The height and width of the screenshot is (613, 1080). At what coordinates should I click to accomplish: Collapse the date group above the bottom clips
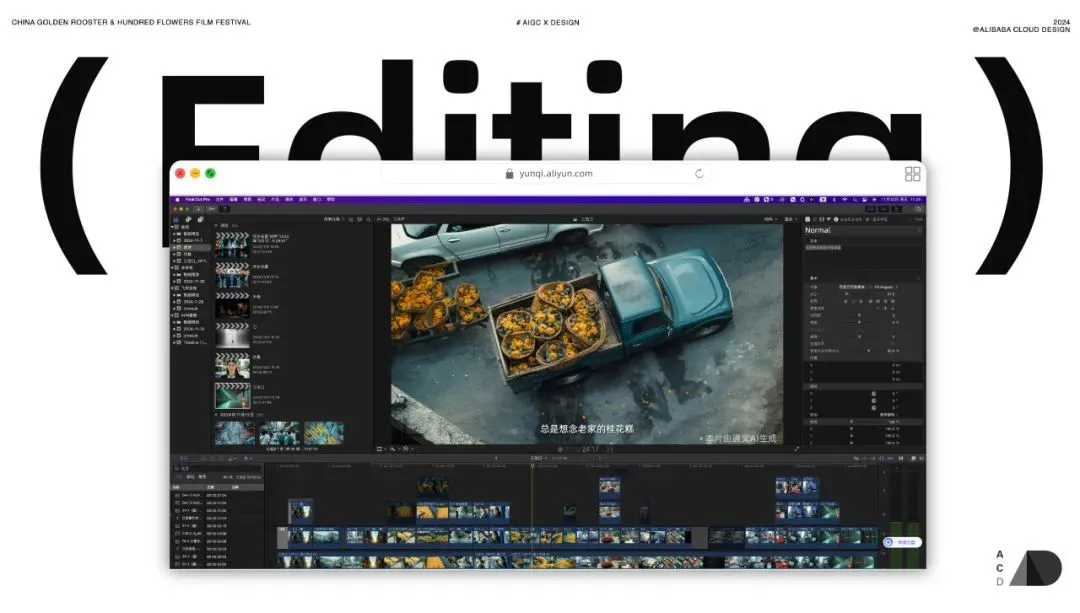coord(216,415)
